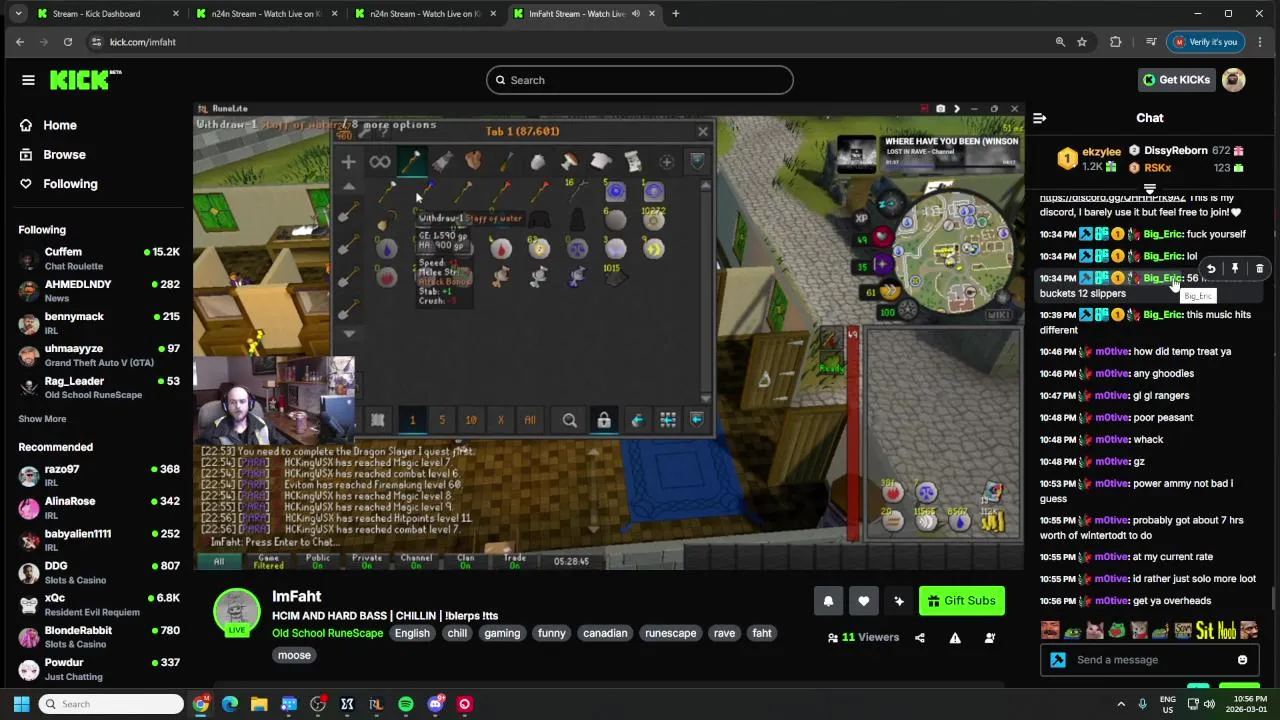Image resolution: width=1280 pixels, height=720 pixels.
Task: Delete the hovered Big_Eric message
Action: tap(1259, 268)
